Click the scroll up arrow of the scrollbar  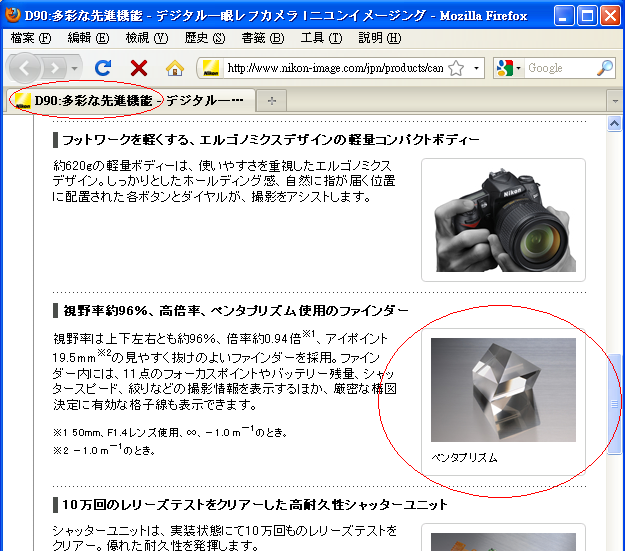coord(614,124)
